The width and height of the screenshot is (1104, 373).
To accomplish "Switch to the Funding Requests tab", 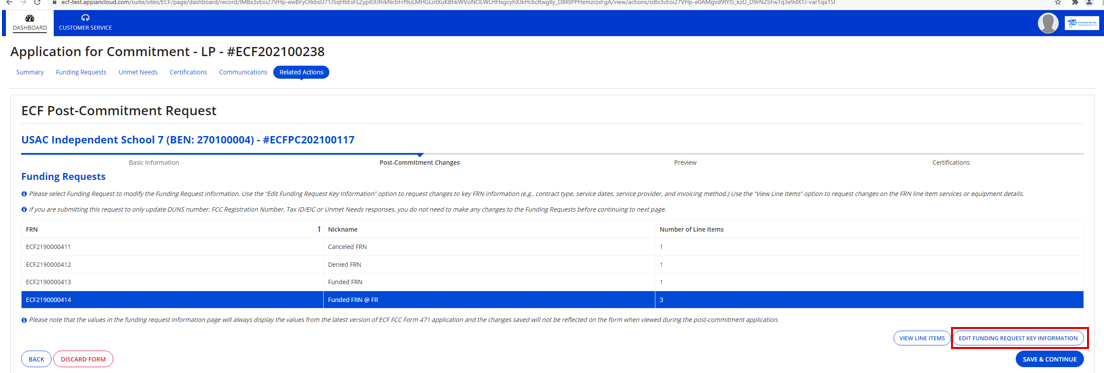I will coord(81,72).
